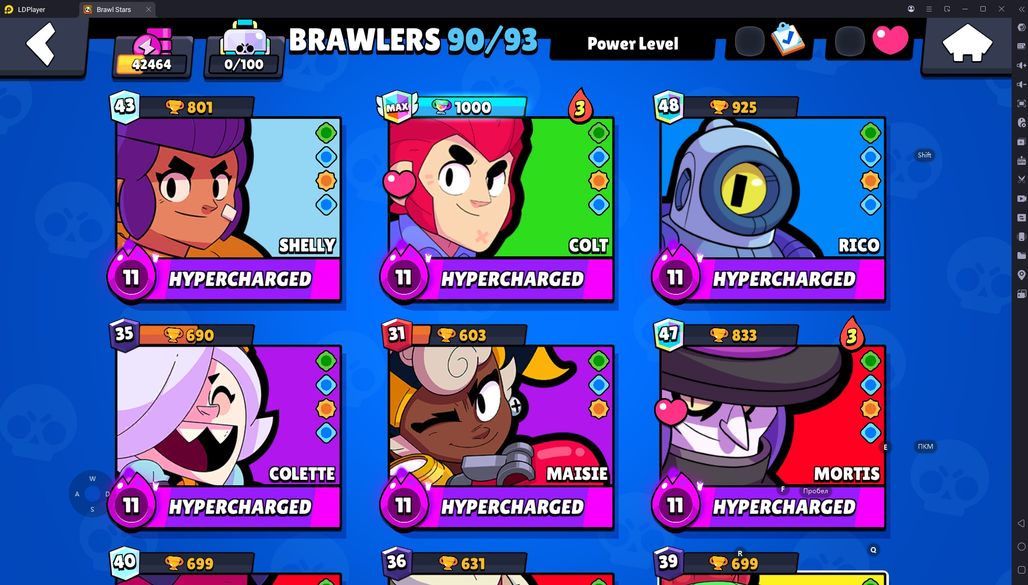The width and height of the screenshot is (1028, 585).
Task: Click the fire streak badge above Colt
Action: (x=580, y=106)
